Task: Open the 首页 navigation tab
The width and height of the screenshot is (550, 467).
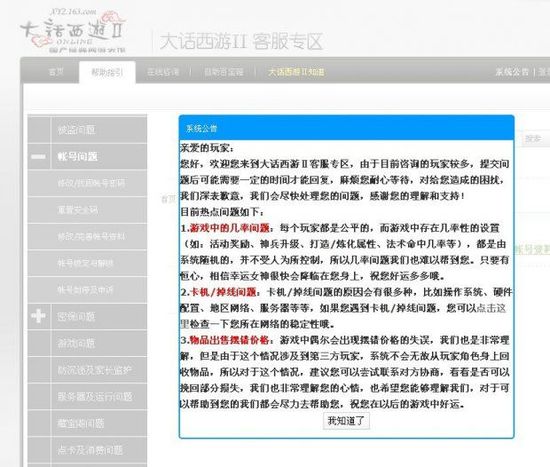Action: click(56, 72)
